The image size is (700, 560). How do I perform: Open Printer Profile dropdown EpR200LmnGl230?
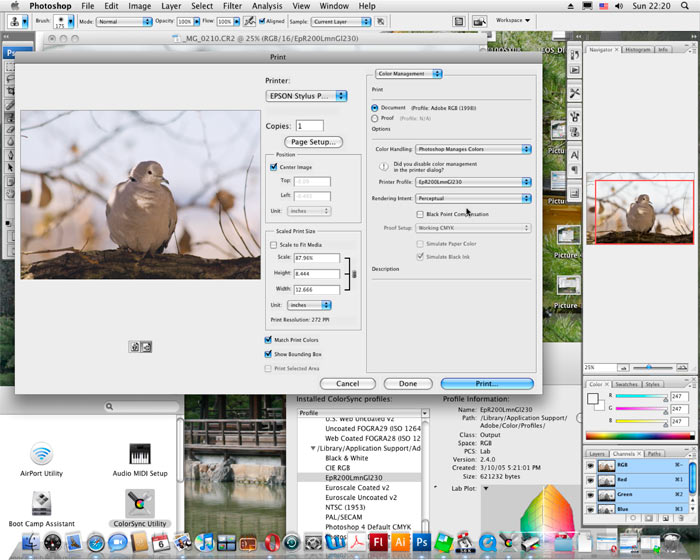click(473, 182)
